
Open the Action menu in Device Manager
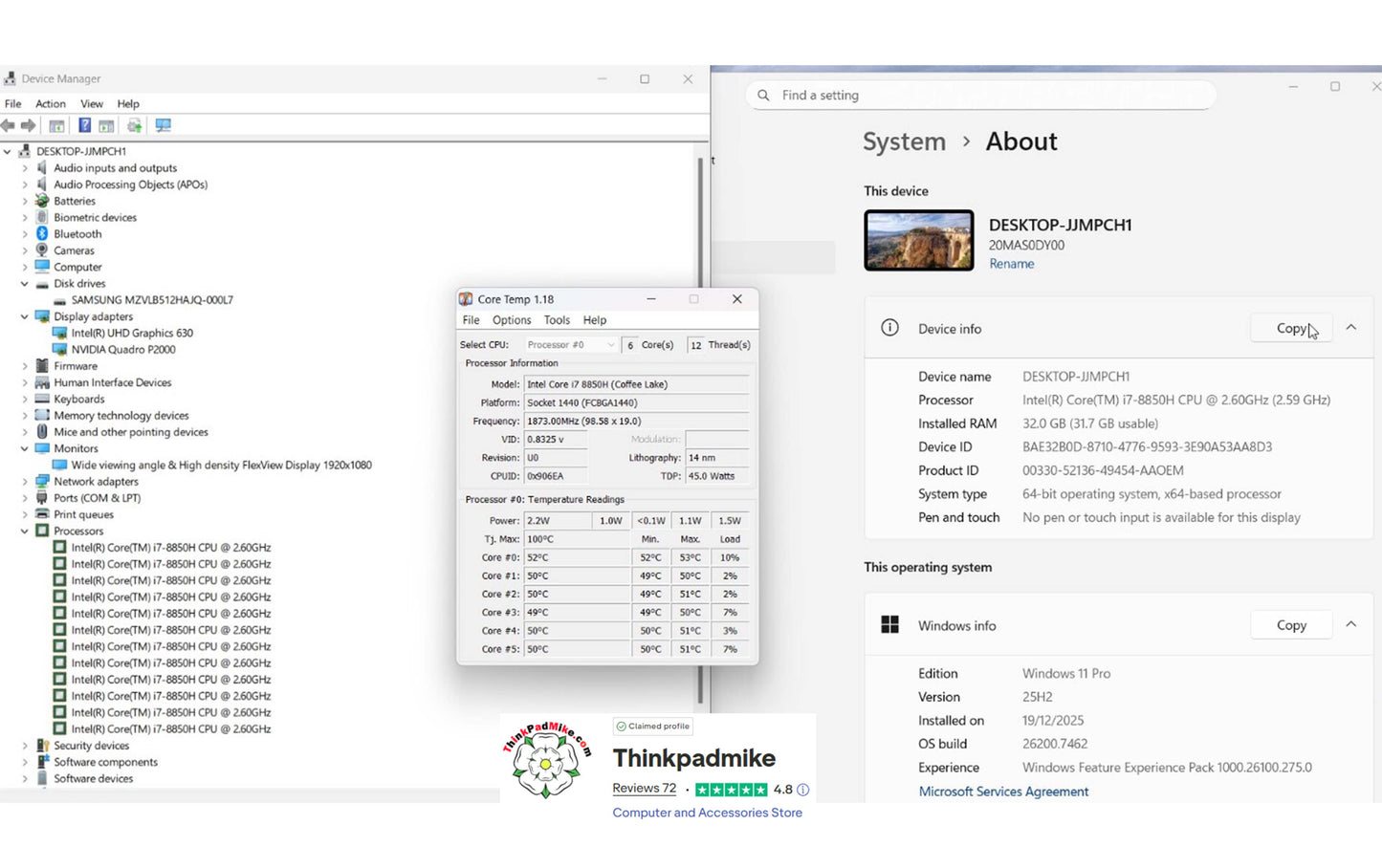point(51,104)
